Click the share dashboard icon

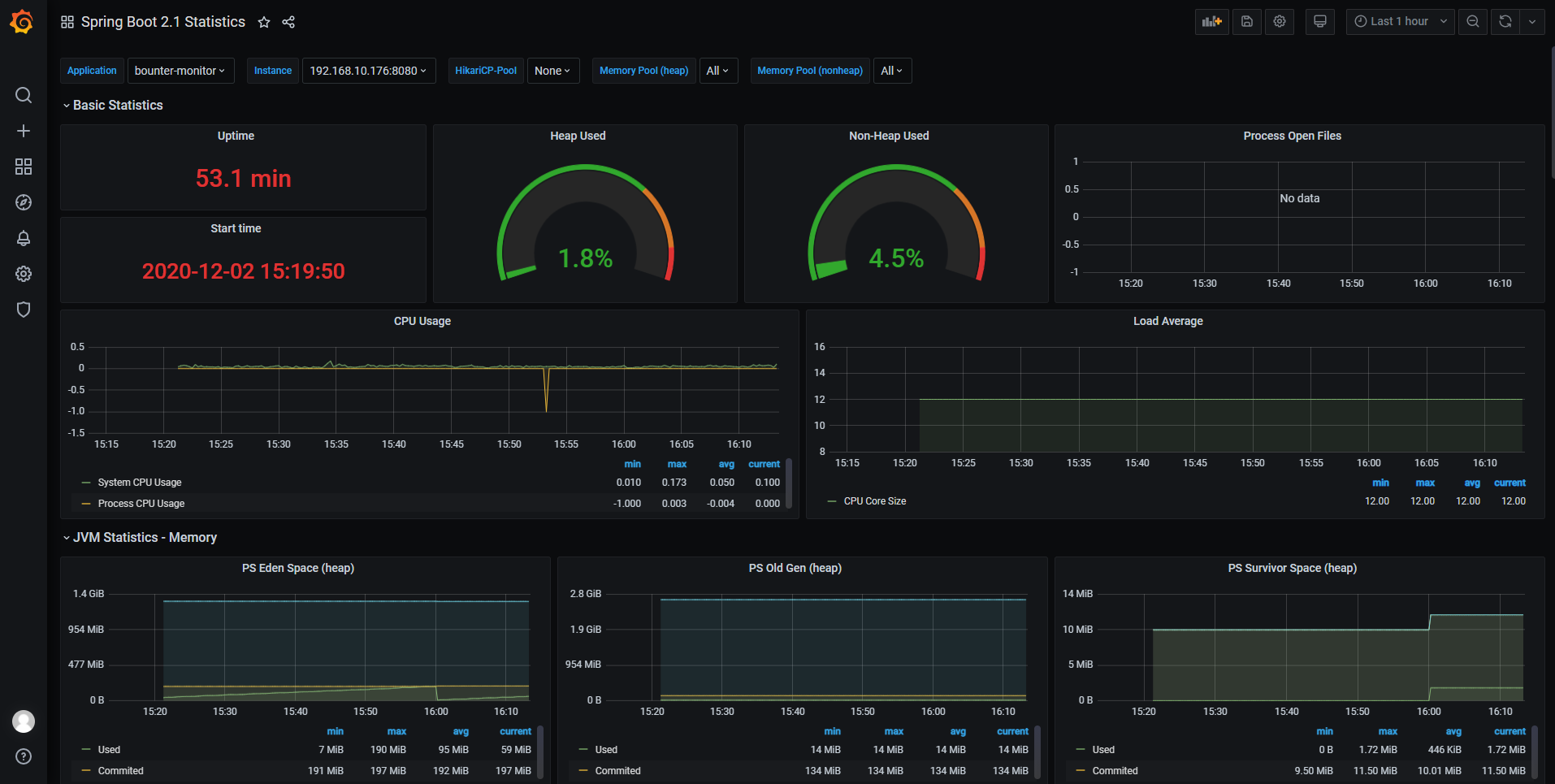pyautogui.click(x=288, y=22)
